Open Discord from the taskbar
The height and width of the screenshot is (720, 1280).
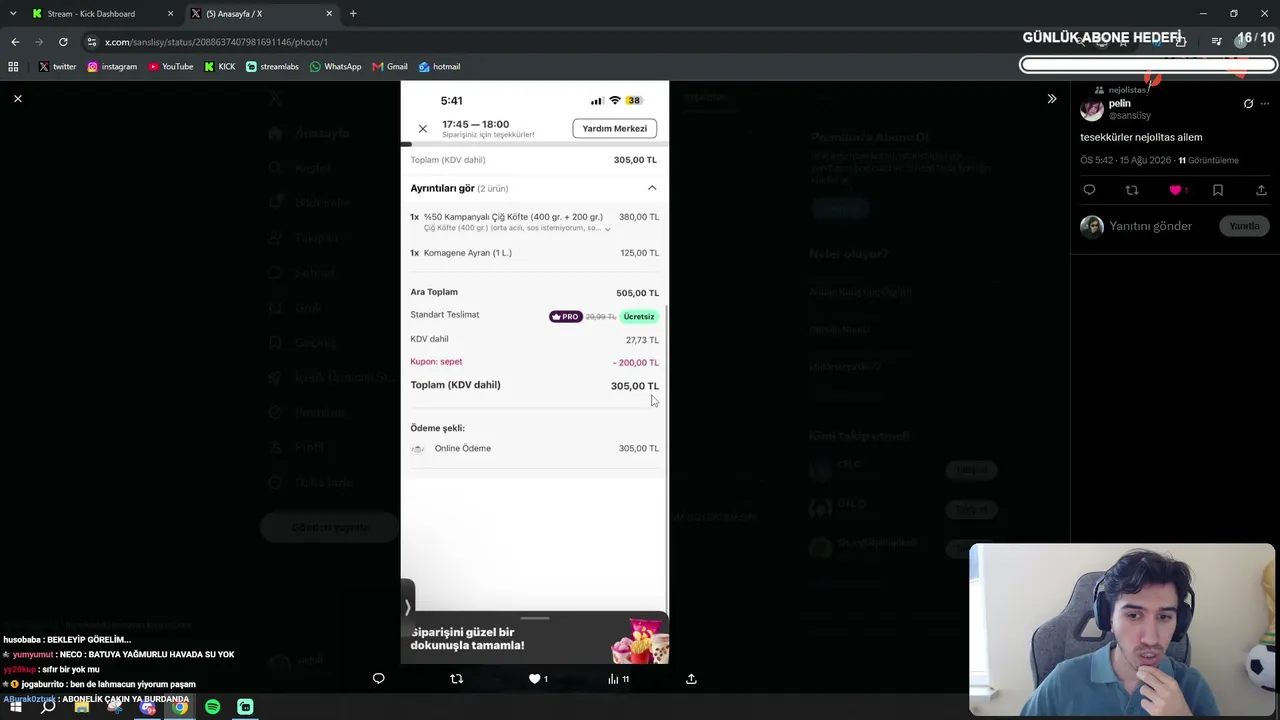(147, 707)
